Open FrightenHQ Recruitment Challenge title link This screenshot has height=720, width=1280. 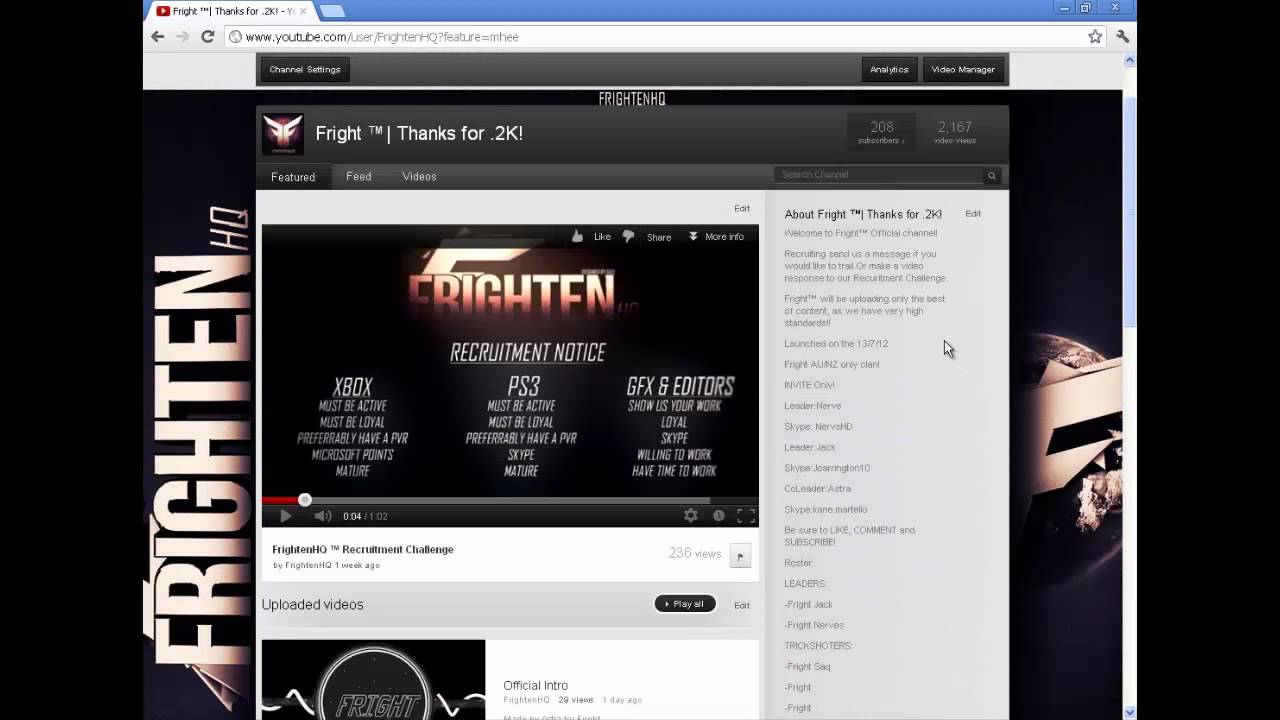(363, 549)
